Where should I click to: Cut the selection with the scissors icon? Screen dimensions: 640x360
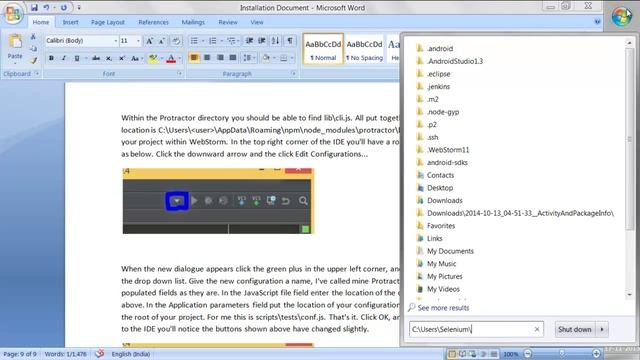pyautogui.click(x=33, y=37)
